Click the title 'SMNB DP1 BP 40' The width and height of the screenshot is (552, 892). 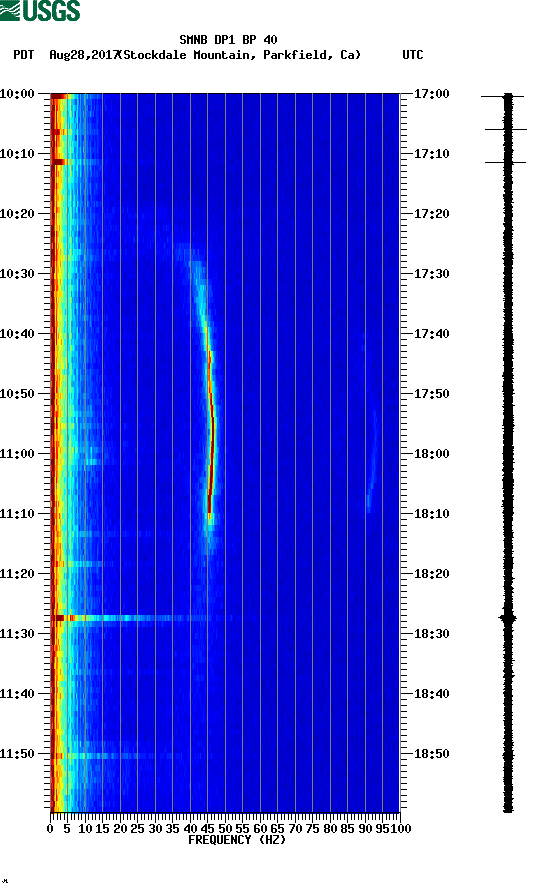pyautogui.click(x=228, y=40)
